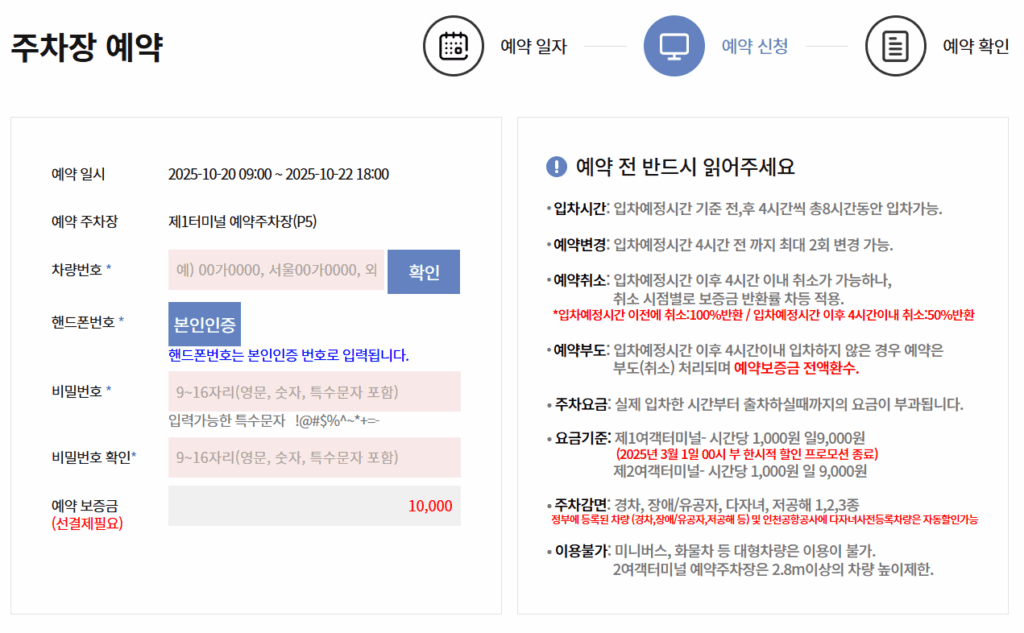Focus the 비밀번호 input field
The width and height of the screenshot is (1024, 633).
tap(314, 391)
